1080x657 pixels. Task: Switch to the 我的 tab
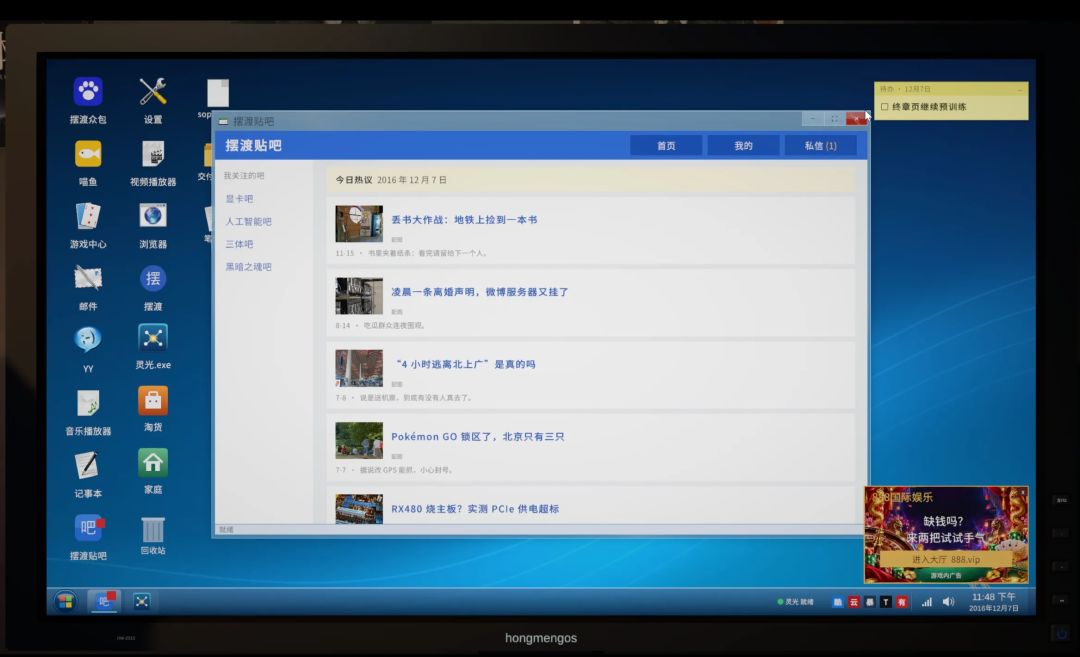[x=743, y=146]
